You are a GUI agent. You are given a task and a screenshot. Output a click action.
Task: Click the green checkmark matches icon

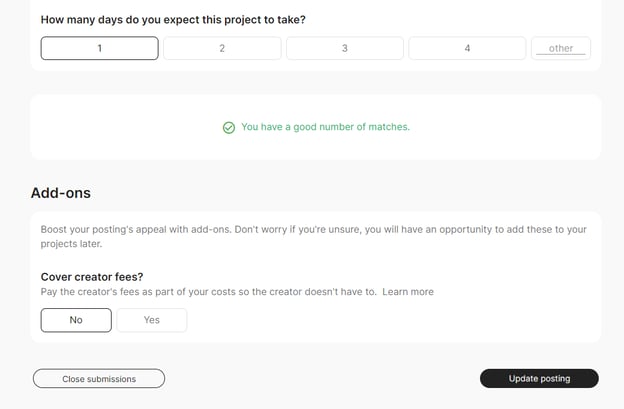coord(229,127)
